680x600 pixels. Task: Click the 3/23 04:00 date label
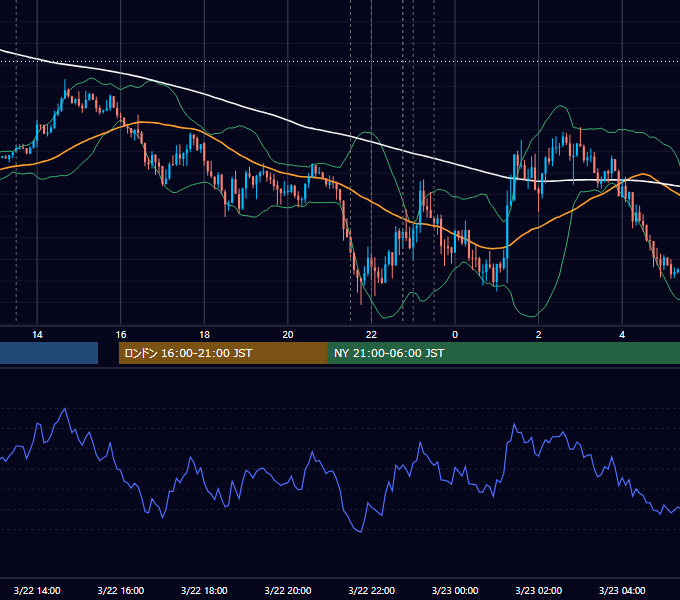click(622, 590)
